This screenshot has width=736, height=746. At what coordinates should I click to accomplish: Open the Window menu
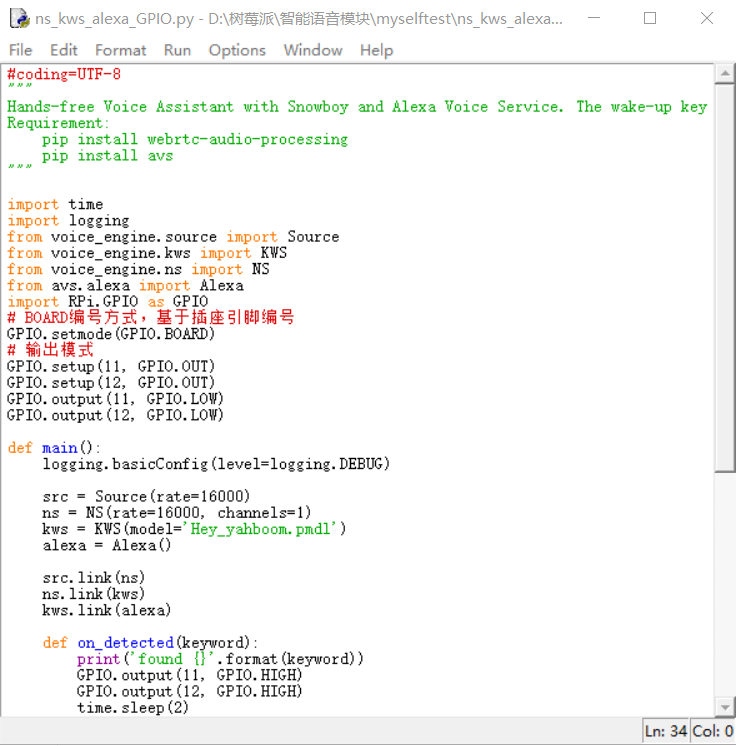tap(313, 50)
